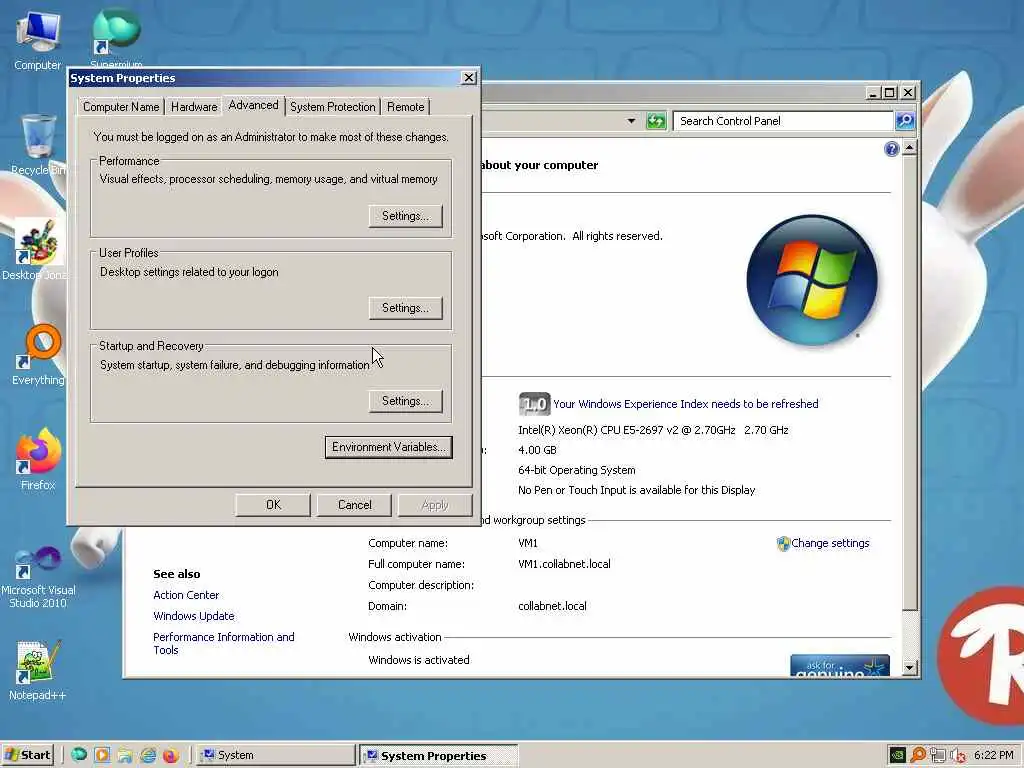Switch to the System taskbar button
Viewport: 1024px width, 768px height.
276,755
